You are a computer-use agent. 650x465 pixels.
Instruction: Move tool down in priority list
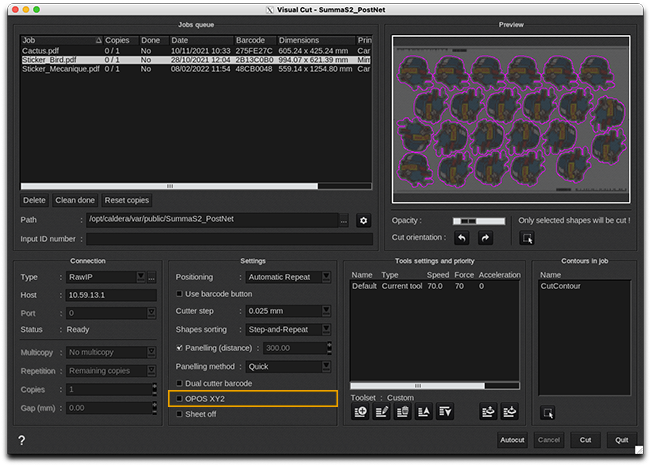444,411
